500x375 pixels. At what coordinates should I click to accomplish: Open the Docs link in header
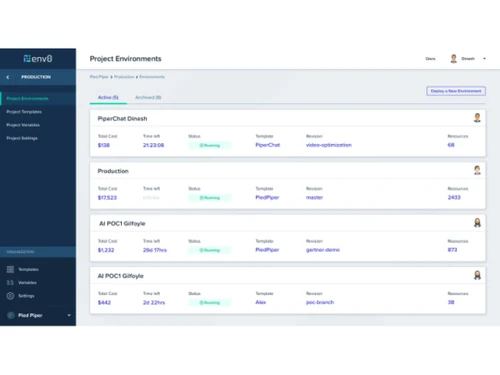click(430, 59)
